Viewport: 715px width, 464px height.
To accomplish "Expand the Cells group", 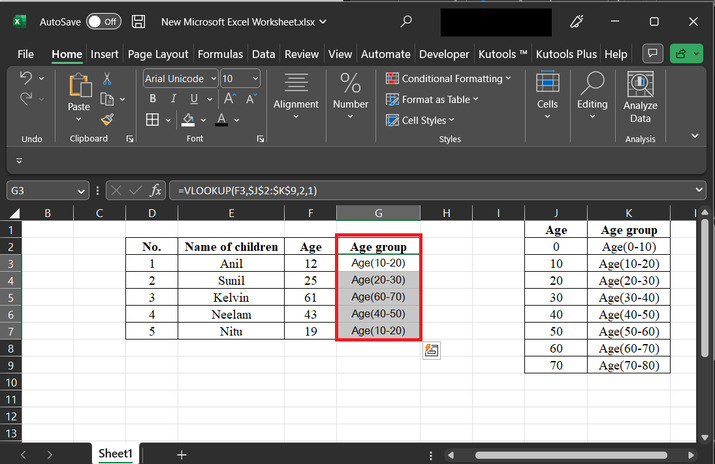I will [547, 97].
